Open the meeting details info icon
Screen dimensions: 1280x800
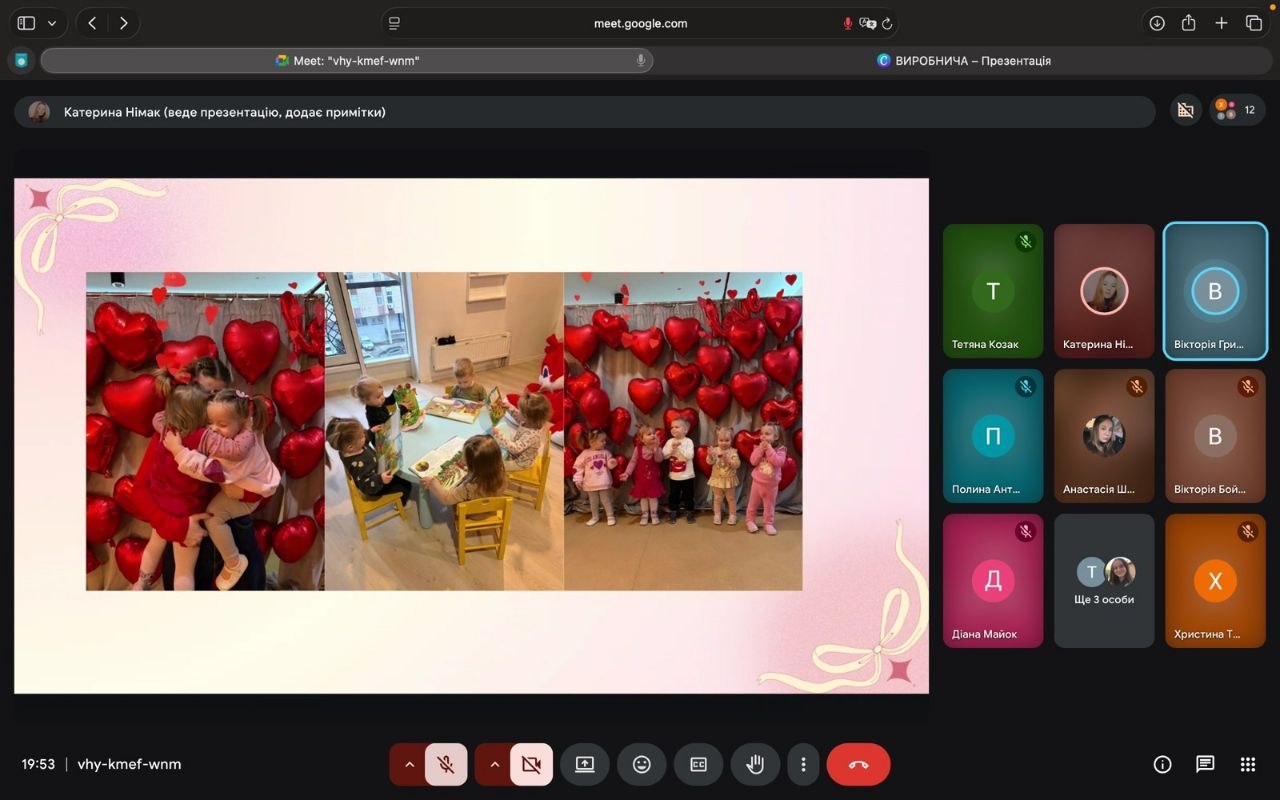click(1162, 764)
